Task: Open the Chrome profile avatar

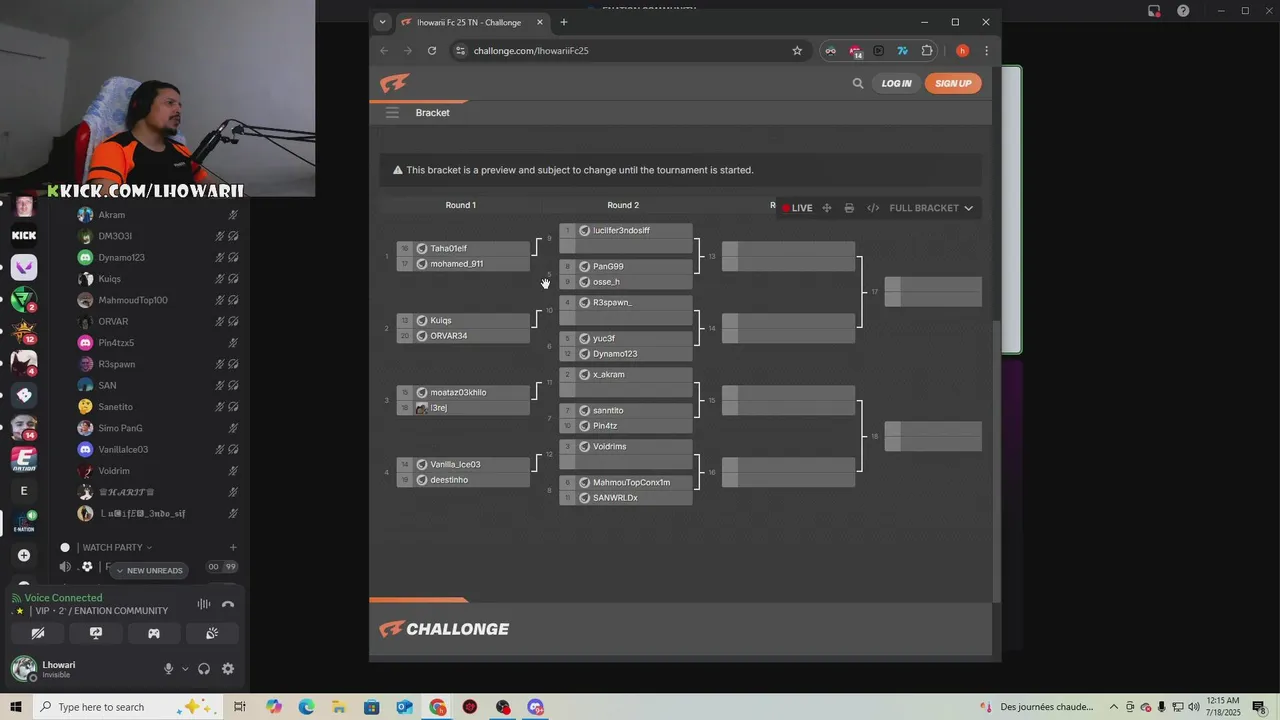Action: click(x=962, y=51)
